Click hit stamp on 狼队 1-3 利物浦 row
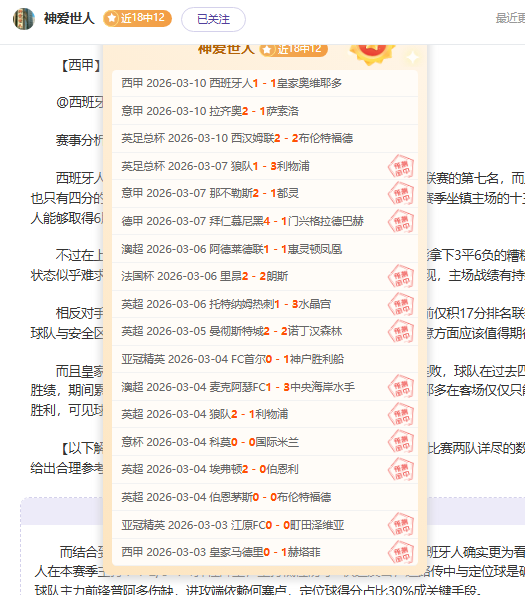Image resolution: width=525 pixels, height=595 pixels. [401, 167]
